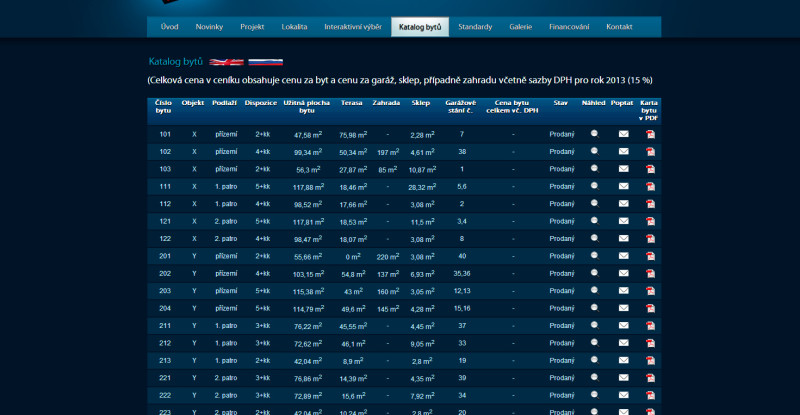Click inquiry envelope for apartment 221
Screen dimensions: 800x415
[x=623, y=377]
